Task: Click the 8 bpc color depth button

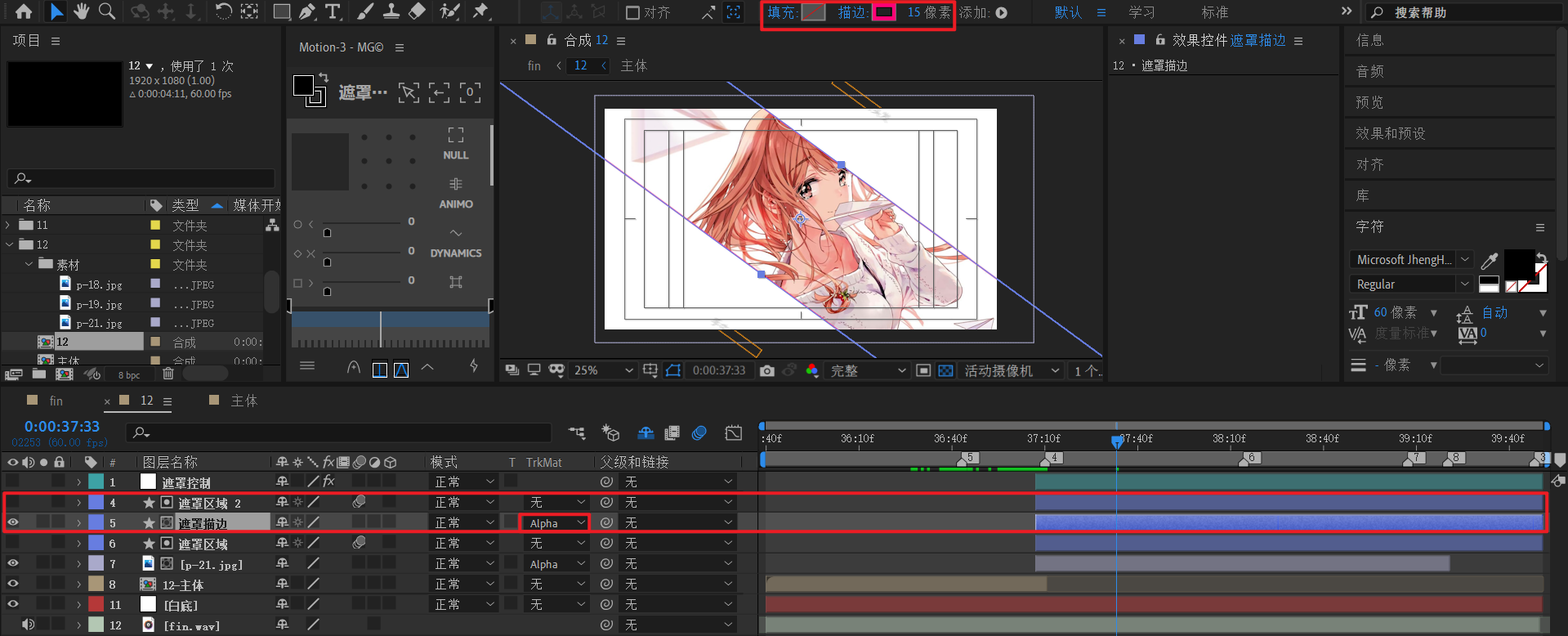Action: 129,374
